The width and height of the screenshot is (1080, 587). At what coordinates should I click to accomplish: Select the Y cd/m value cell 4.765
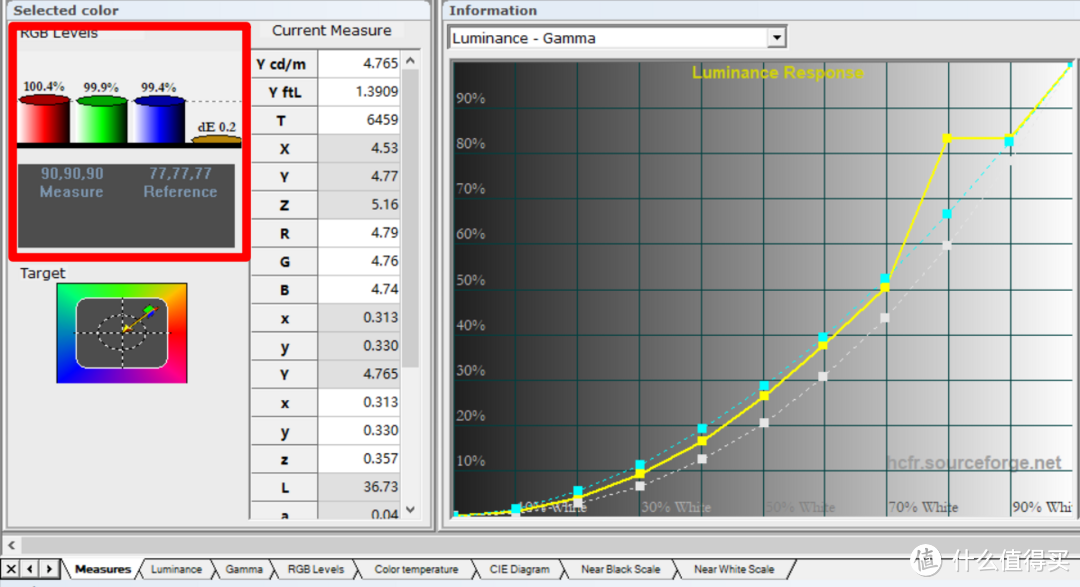359,63
